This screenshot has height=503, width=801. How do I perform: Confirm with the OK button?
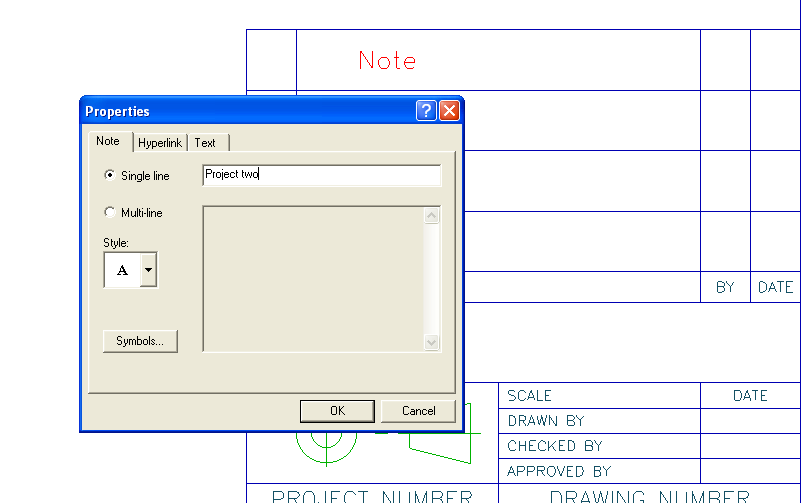[337, 411]
